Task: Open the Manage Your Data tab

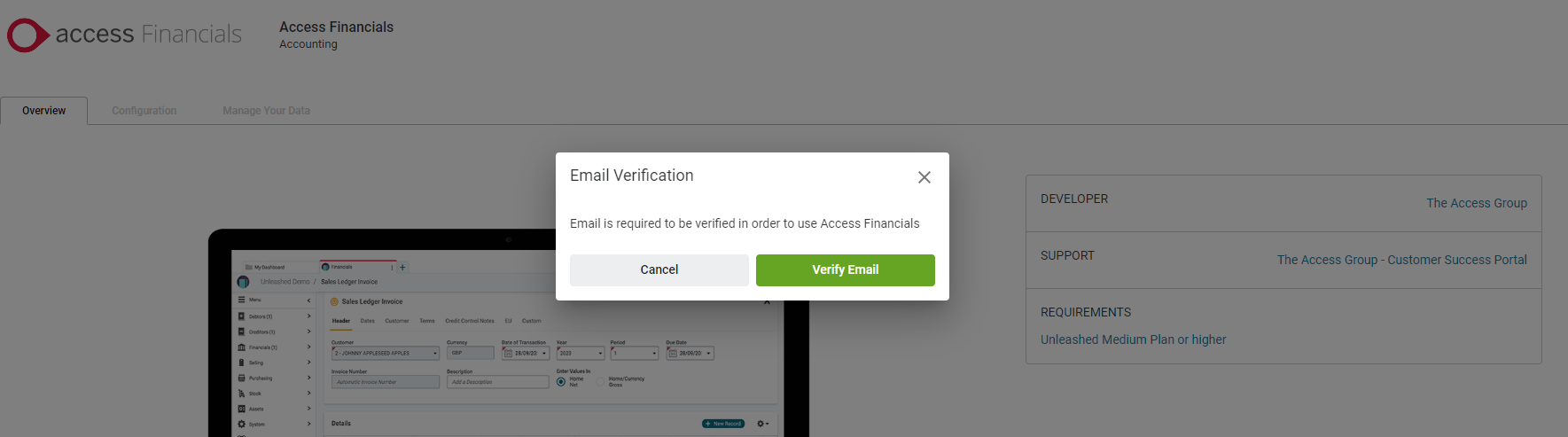Action: [266, 111]
